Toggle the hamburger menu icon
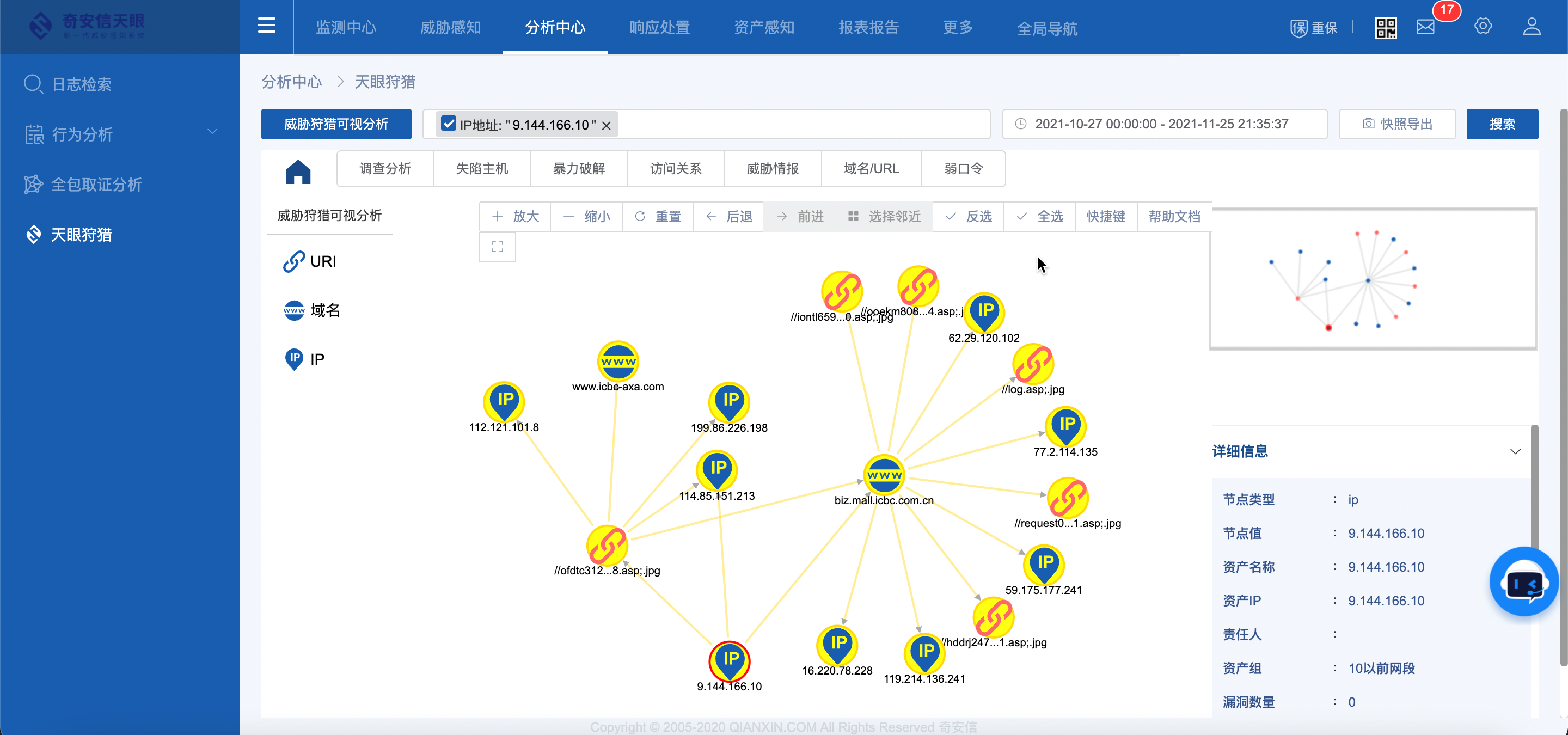 [x=267, y=26]
